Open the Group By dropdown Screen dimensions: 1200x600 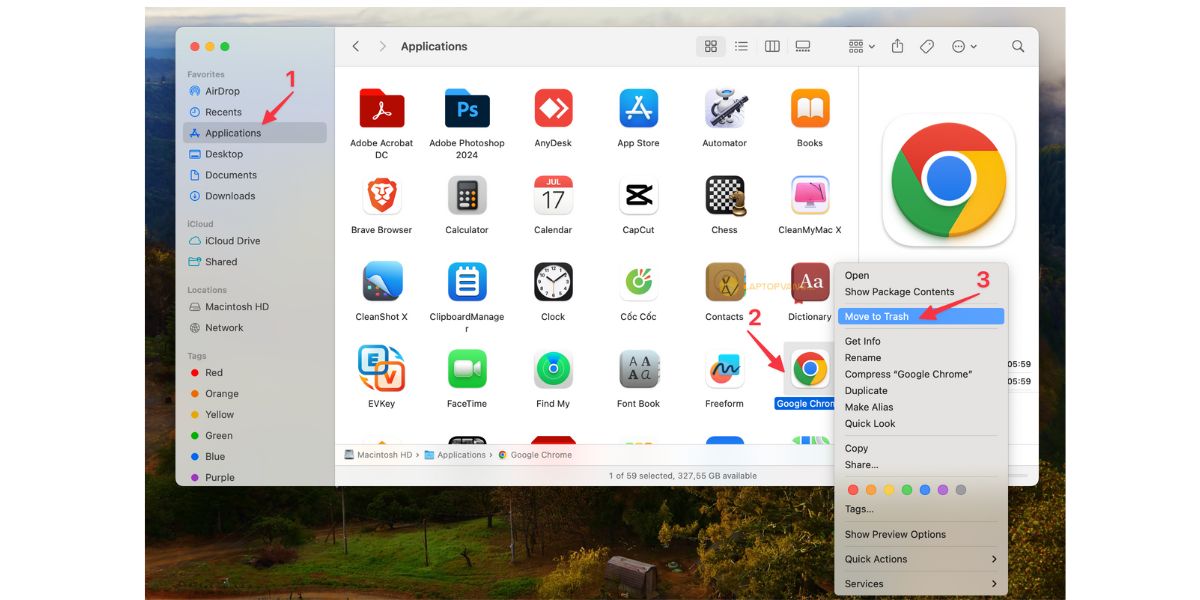pos(861,46)
